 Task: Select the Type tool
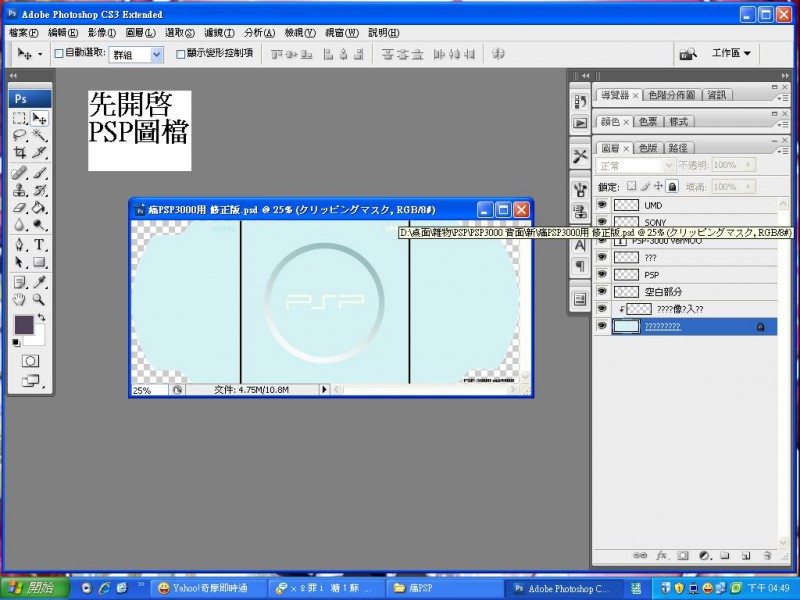click(39, 245)
